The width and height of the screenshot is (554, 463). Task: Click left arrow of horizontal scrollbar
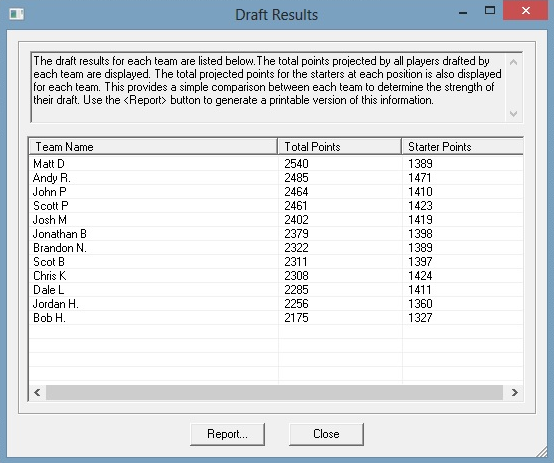tap(37, 392)
